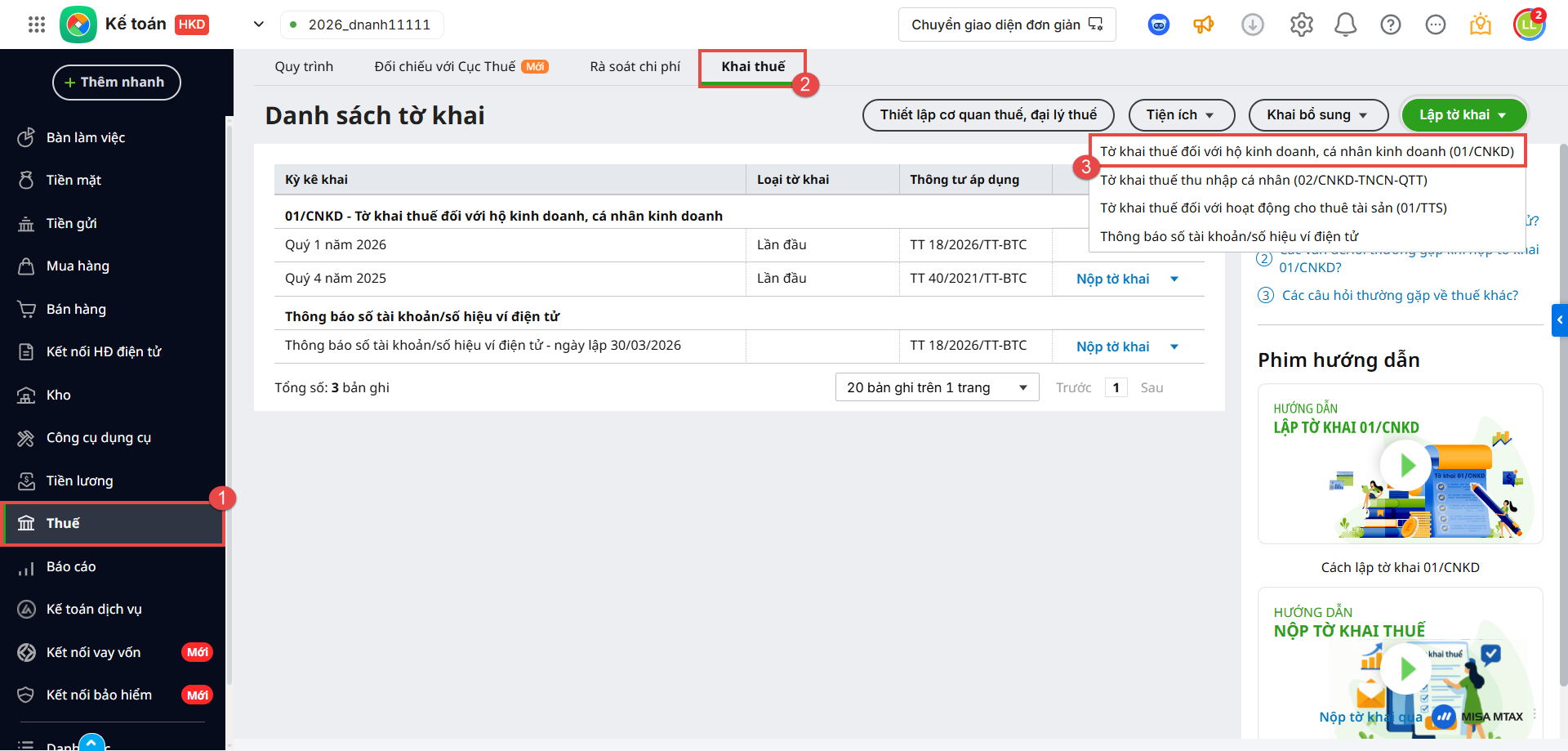1568x751 pixels.
Task: Expand the Tiện ích dropdown
Action: [x=1180, y=115]
